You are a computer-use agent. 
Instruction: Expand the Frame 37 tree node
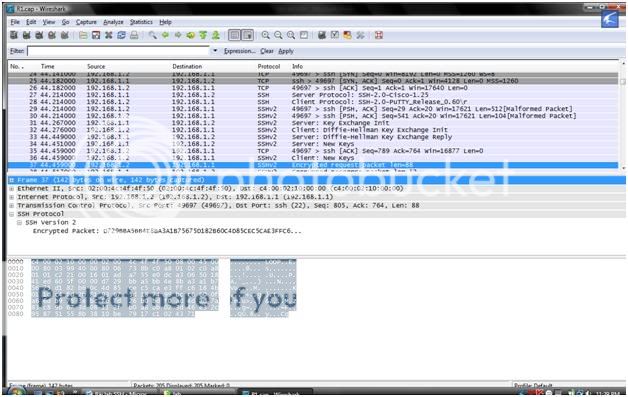12,180
